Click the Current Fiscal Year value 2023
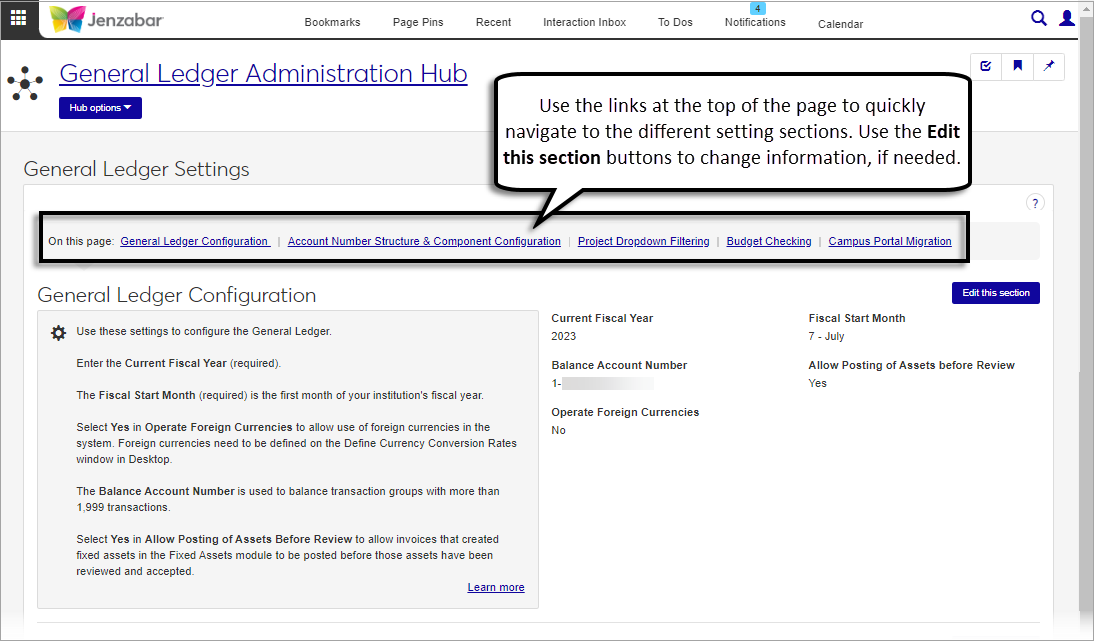The image size is (1094, 641). tap(564, 336)
